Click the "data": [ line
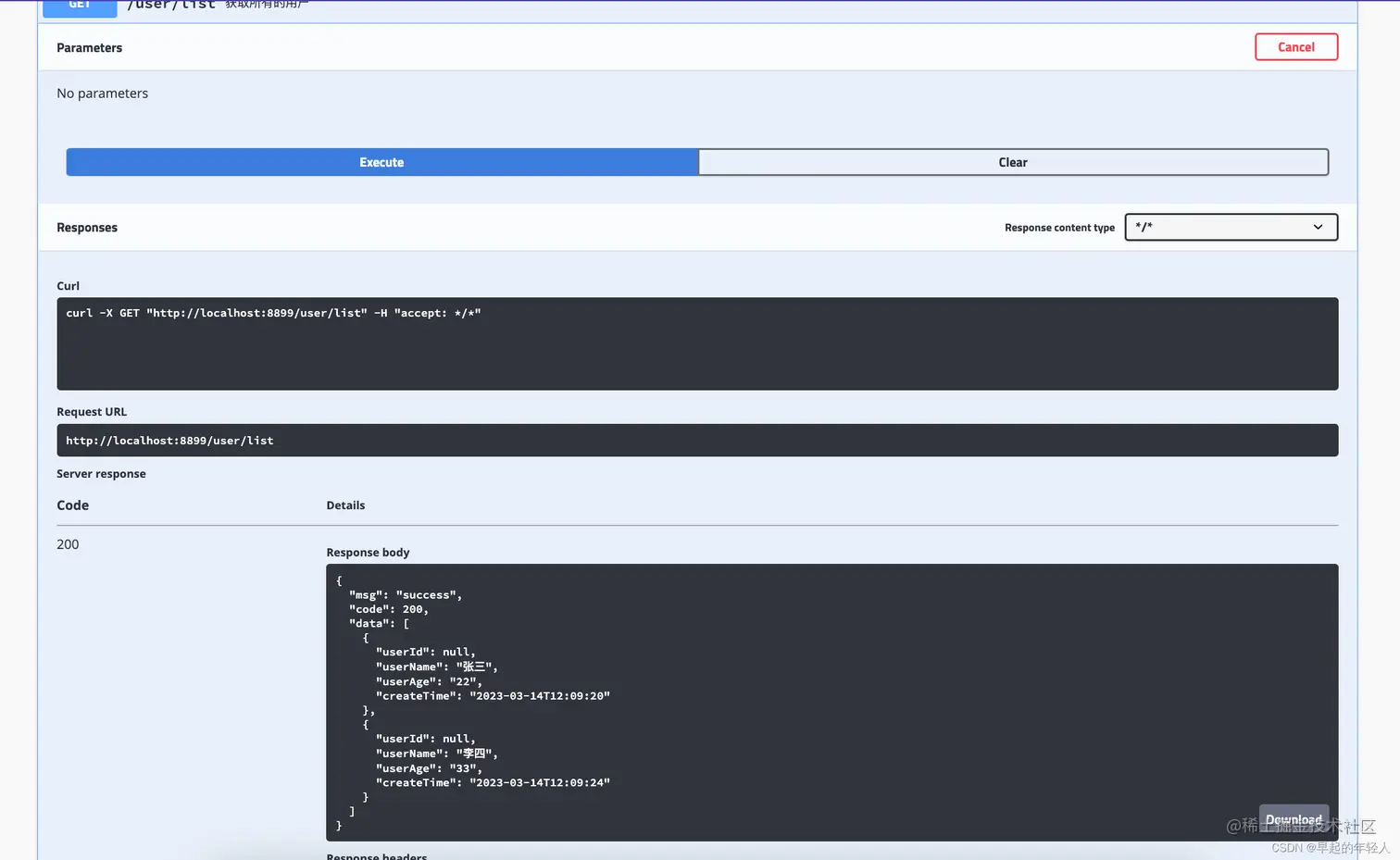Screen dimensions: 1400x860 point(379,624)
